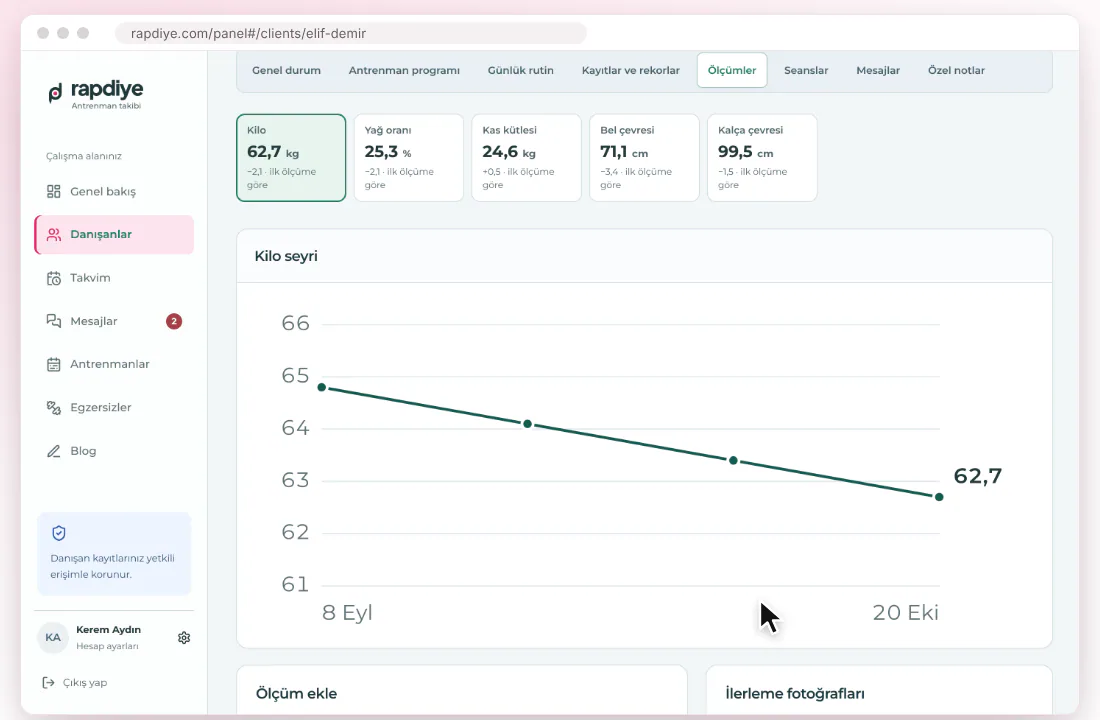Open the client Mesajlar tab
The height and width of the screenshot is (720, 1100).
(x=878, y=70)
